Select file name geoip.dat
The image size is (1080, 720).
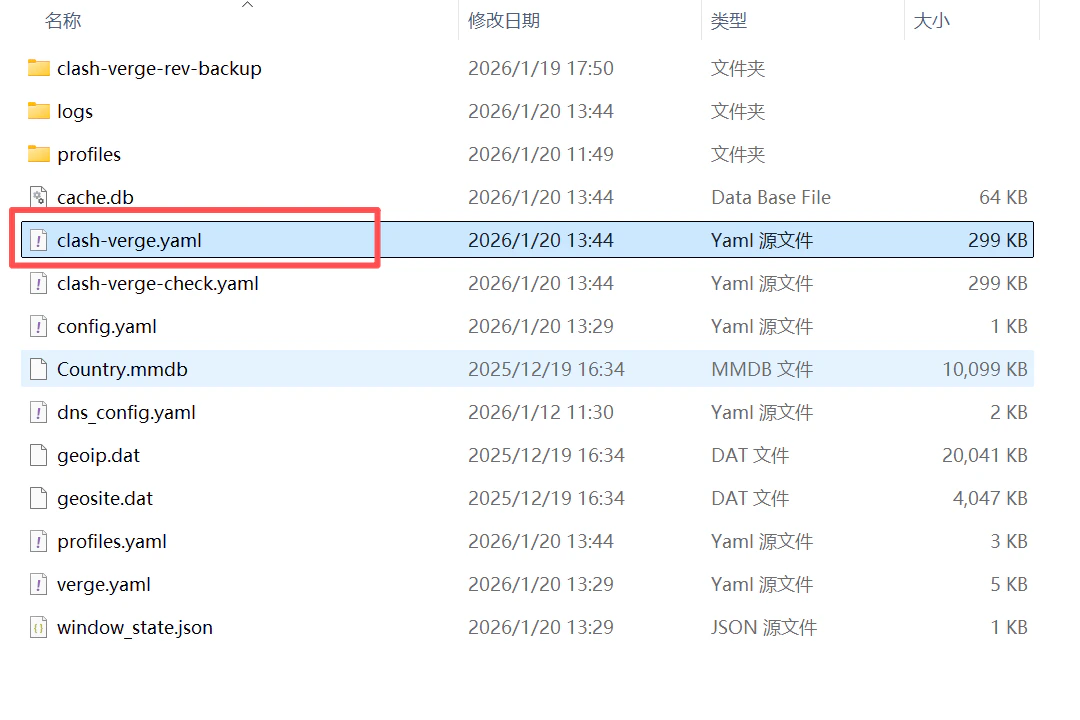[98, 455]
